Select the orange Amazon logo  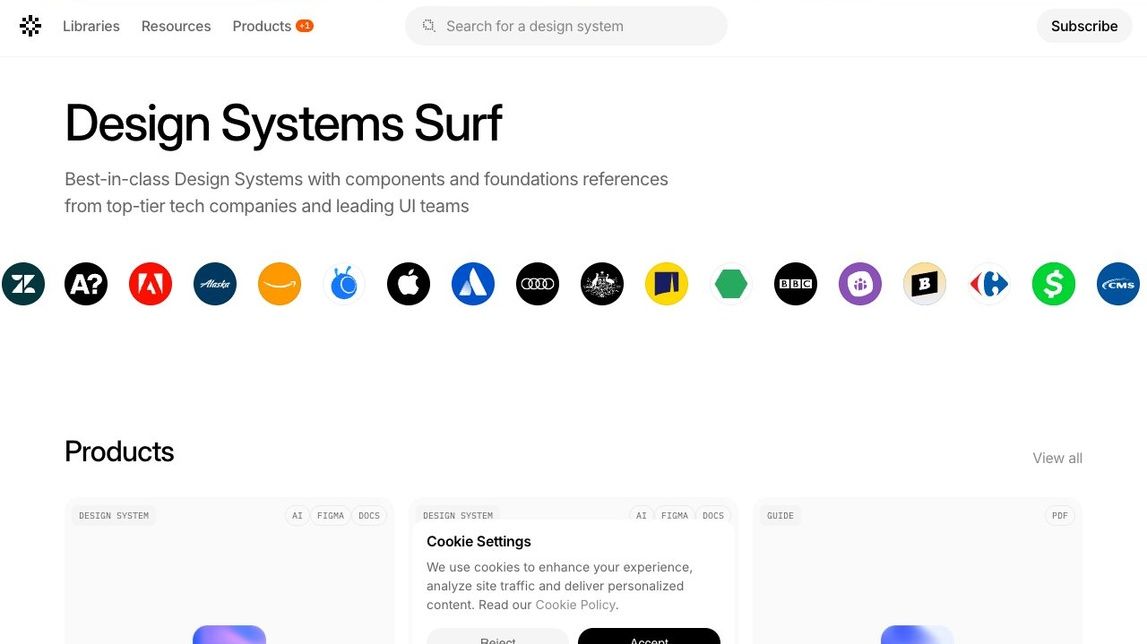(x=279, y=284)
